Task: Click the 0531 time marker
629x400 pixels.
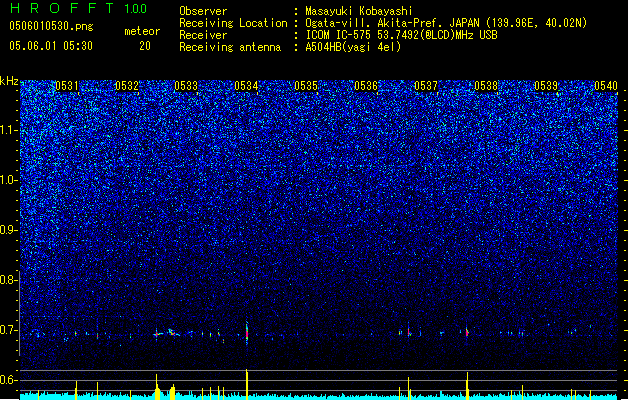Action: pyautogui.click(x=67, y=86)
